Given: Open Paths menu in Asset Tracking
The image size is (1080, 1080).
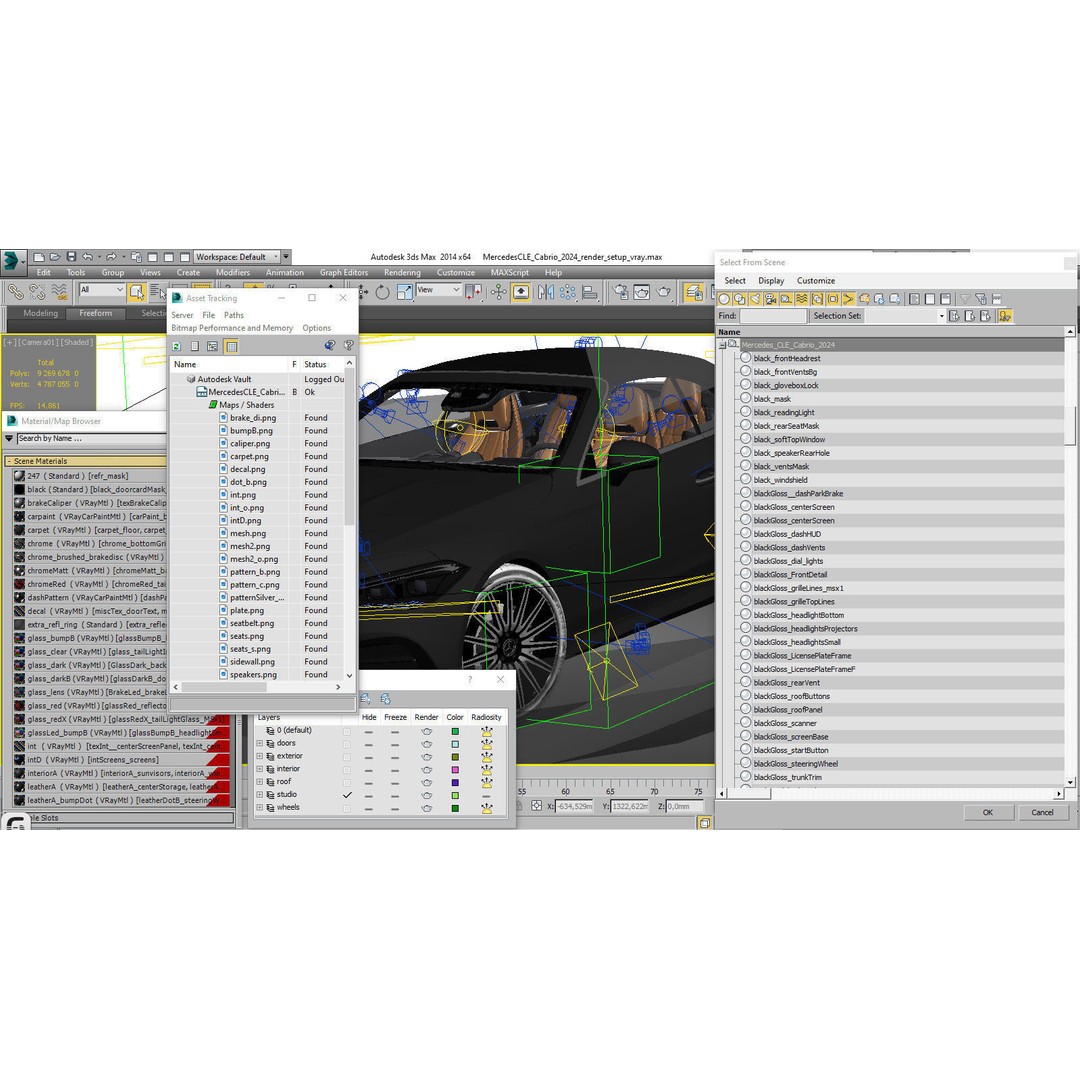Looking at the screenshot, I should click(x=233, y=315).
